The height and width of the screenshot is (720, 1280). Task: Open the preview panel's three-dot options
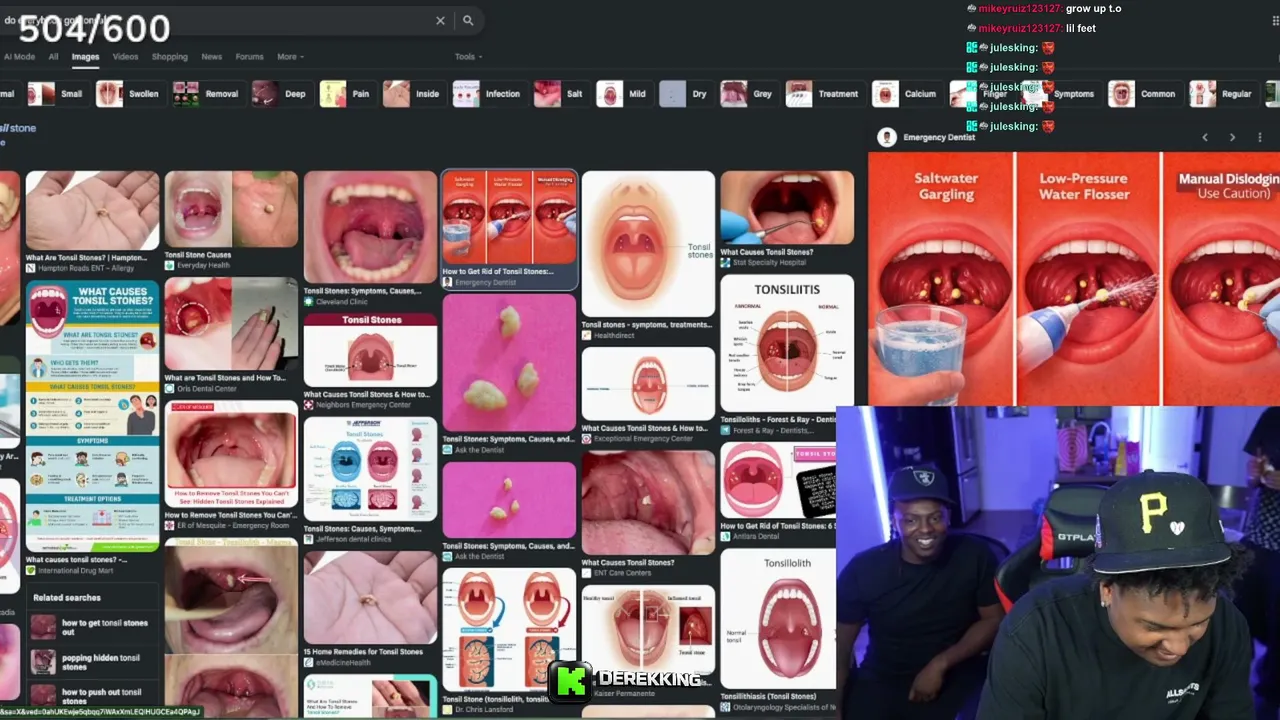point(1260,137)
